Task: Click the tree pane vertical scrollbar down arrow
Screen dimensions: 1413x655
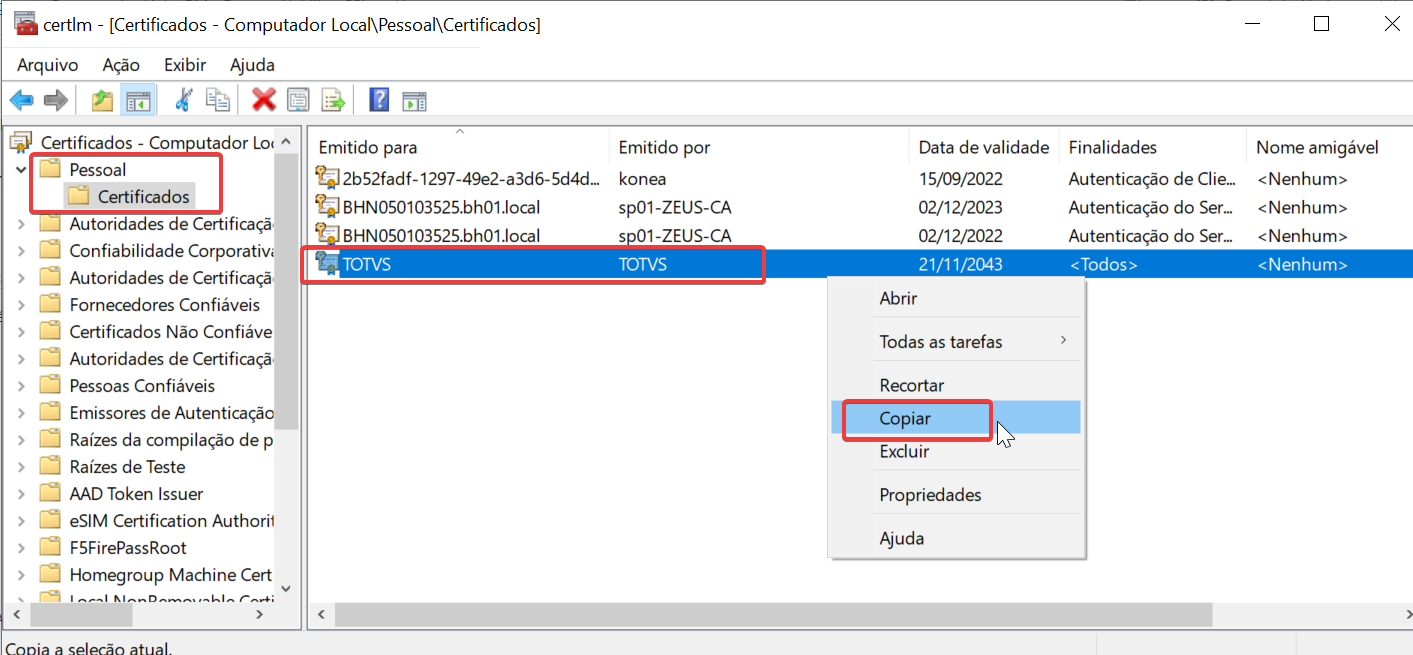Action: (x=286, y=590)
